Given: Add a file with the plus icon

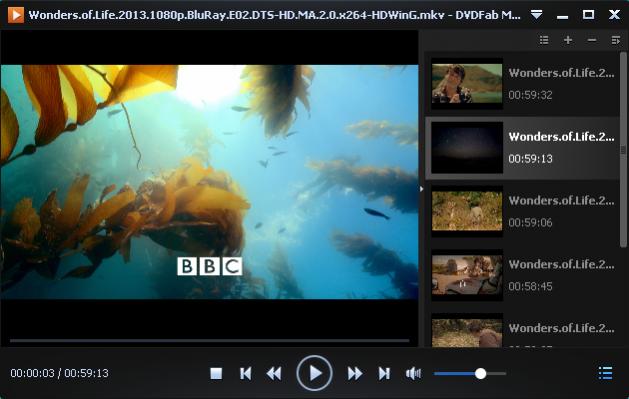Looking at the screenshot, I should (x=568, y=40).
